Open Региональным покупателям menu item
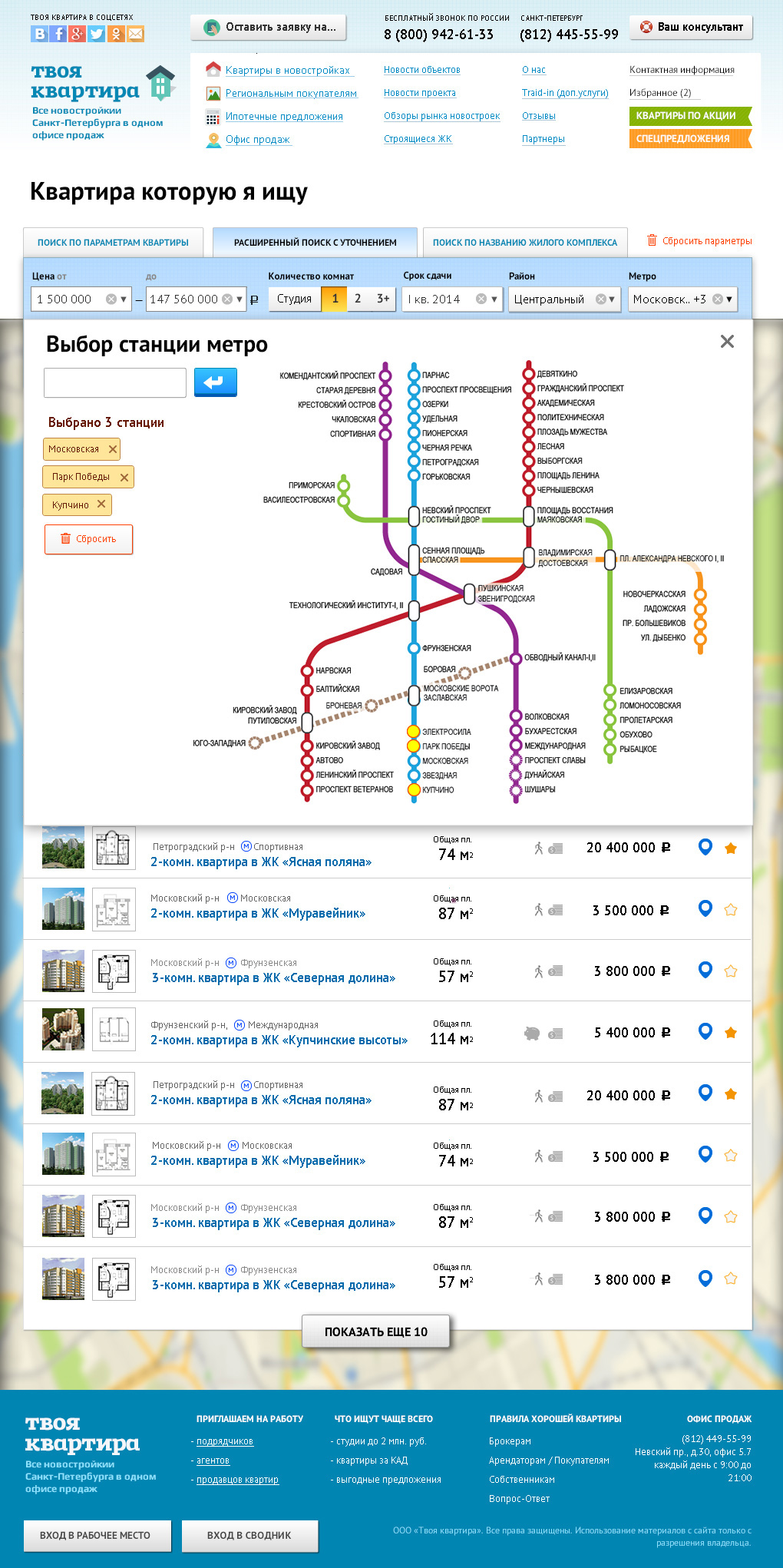This screenshot has height=1568, width=783. tap(291, 93)
